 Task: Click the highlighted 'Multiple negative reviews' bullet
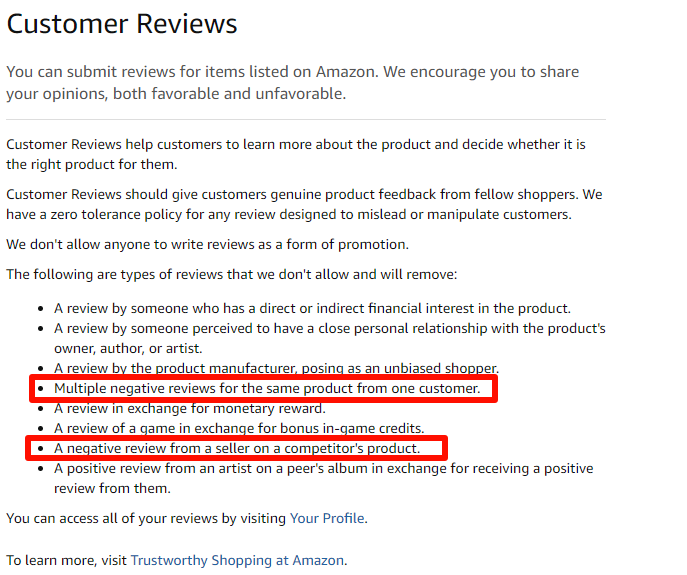click(267, 388)
